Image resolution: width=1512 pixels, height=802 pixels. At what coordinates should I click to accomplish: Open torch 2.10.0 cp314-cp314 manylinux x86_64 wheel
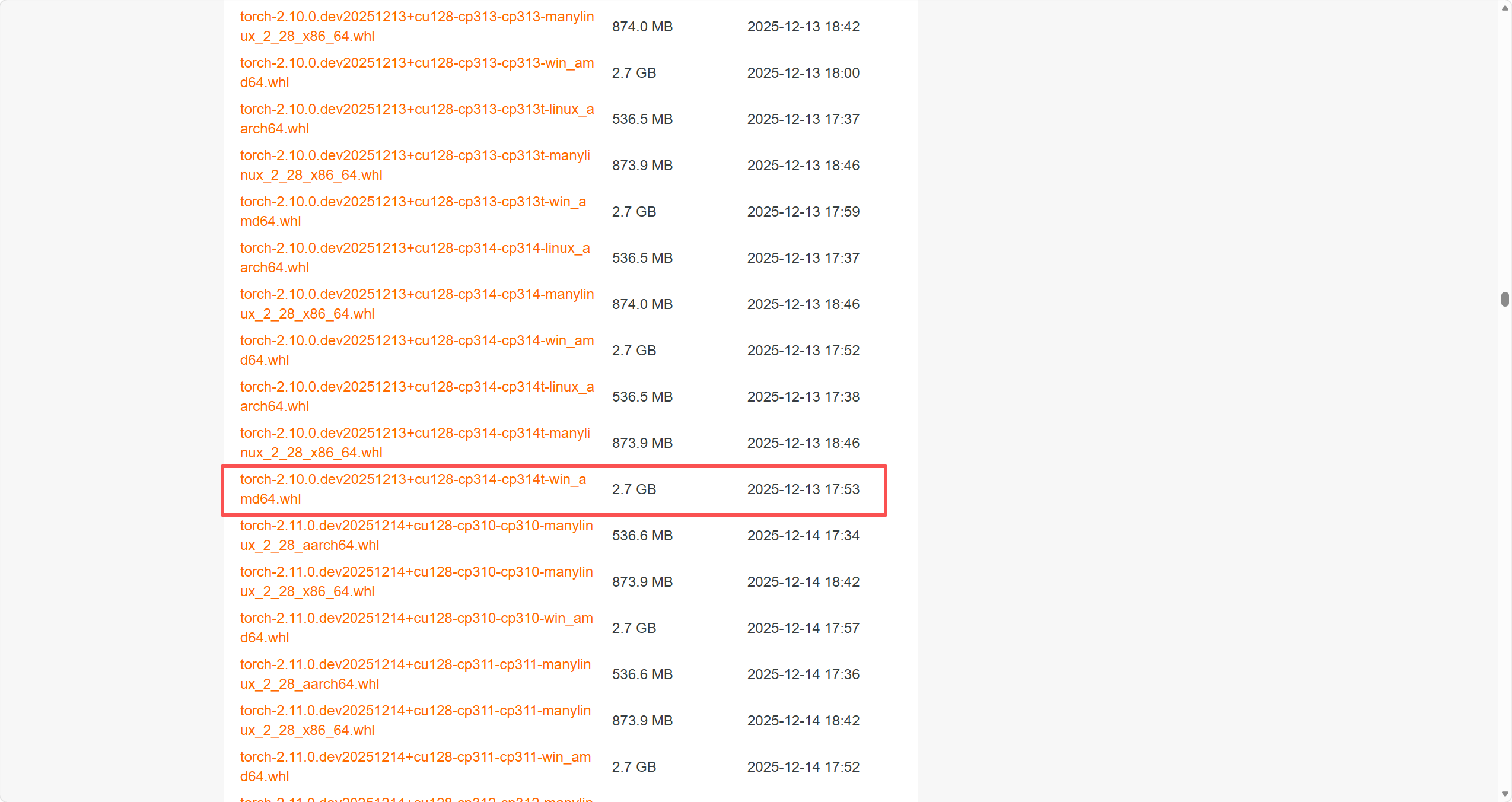[416, 295]
